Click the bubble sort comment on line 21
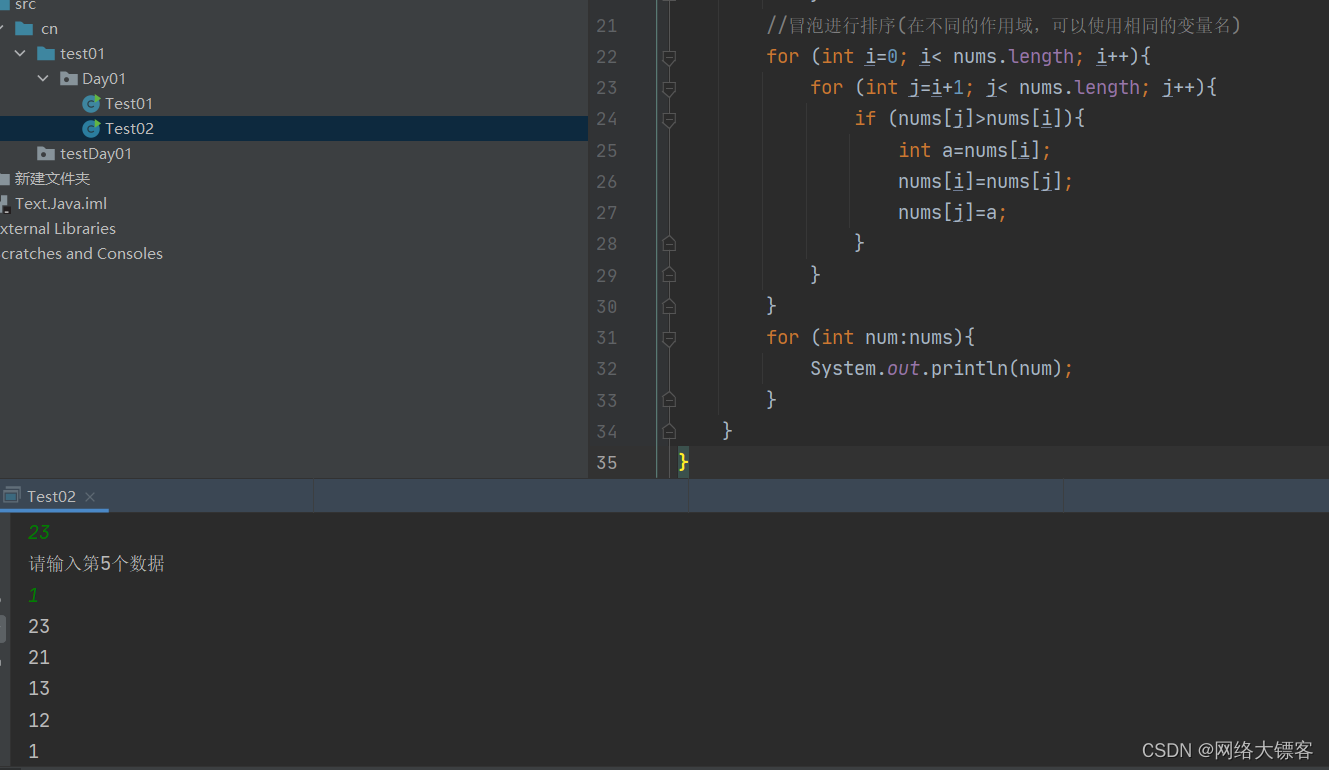The height and width of the screenshot is (770, 1329). point(1003,25)
